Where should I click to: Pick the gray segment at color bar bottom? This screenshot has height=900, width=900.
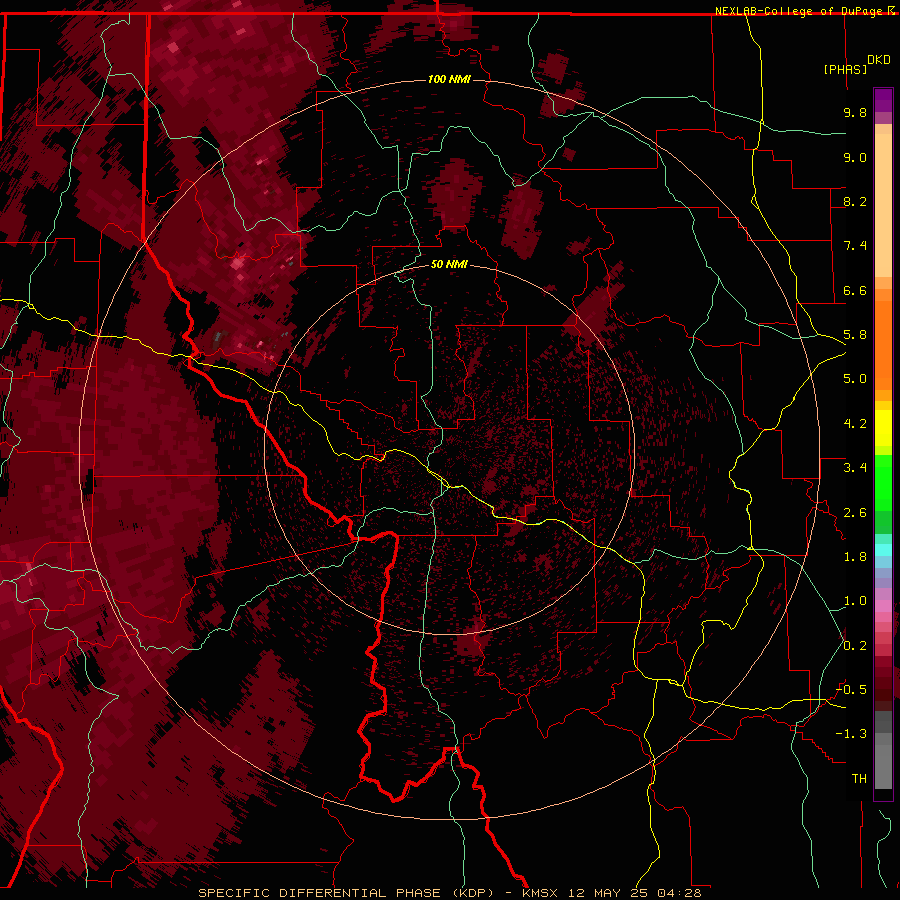click(883, 766)
